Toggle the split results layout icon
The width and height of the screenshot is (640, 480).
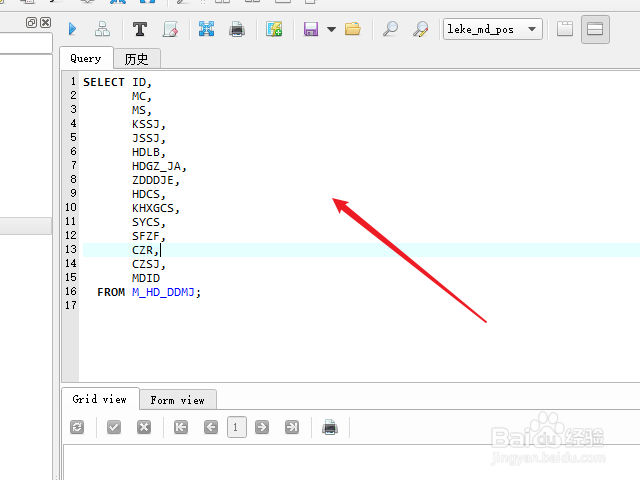[x=595, y=29]
